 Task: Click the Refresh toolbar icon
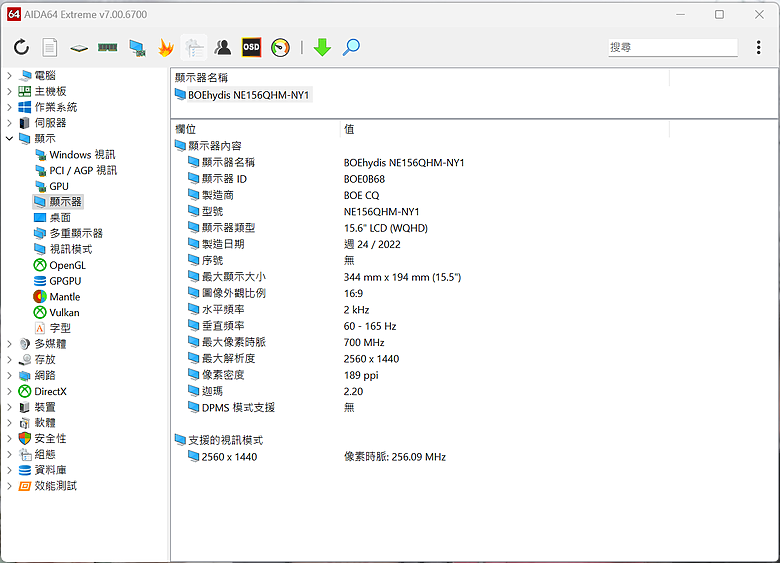click(x=21, y=48)
